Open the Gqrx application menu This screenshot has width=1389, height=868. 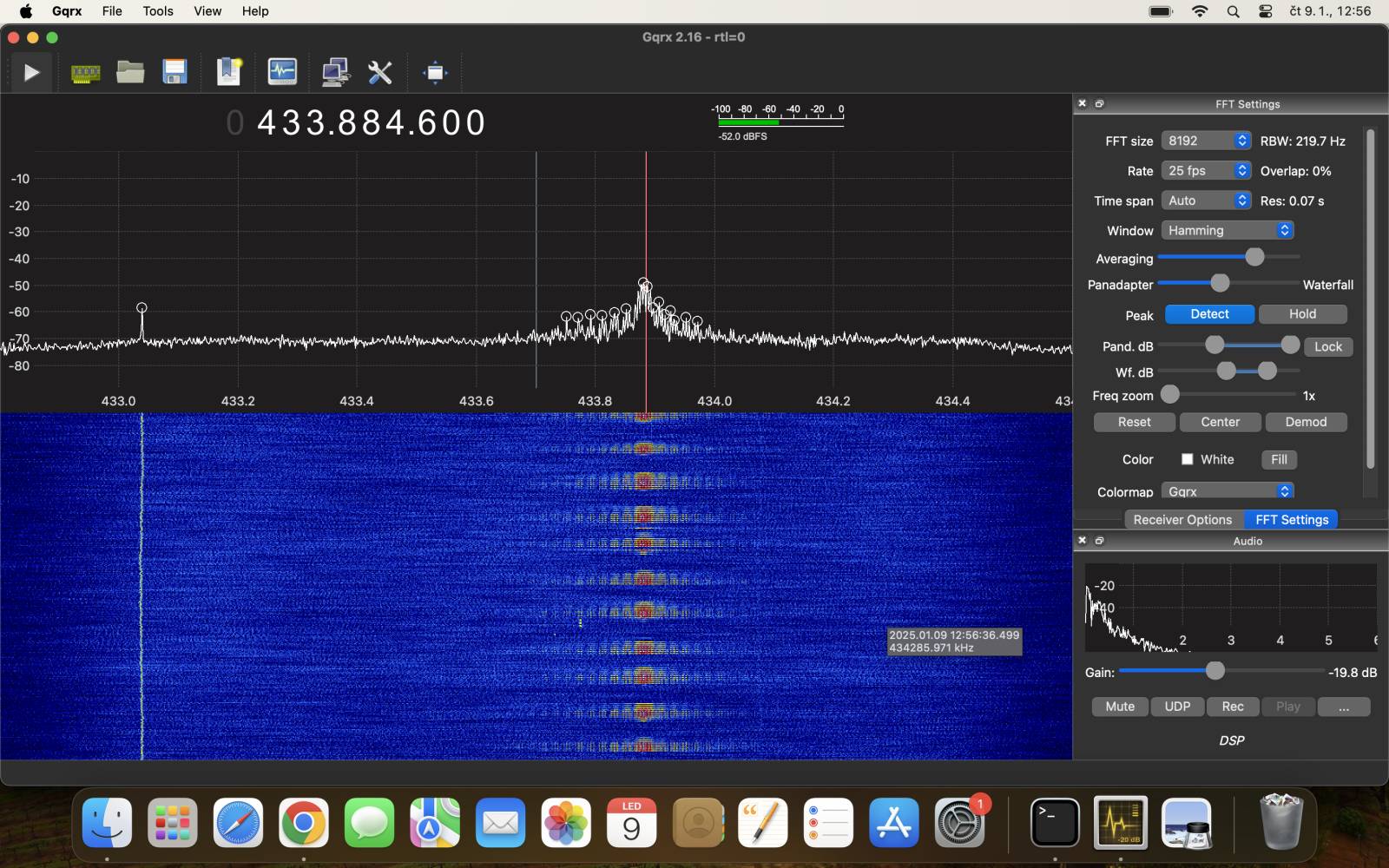67,11
